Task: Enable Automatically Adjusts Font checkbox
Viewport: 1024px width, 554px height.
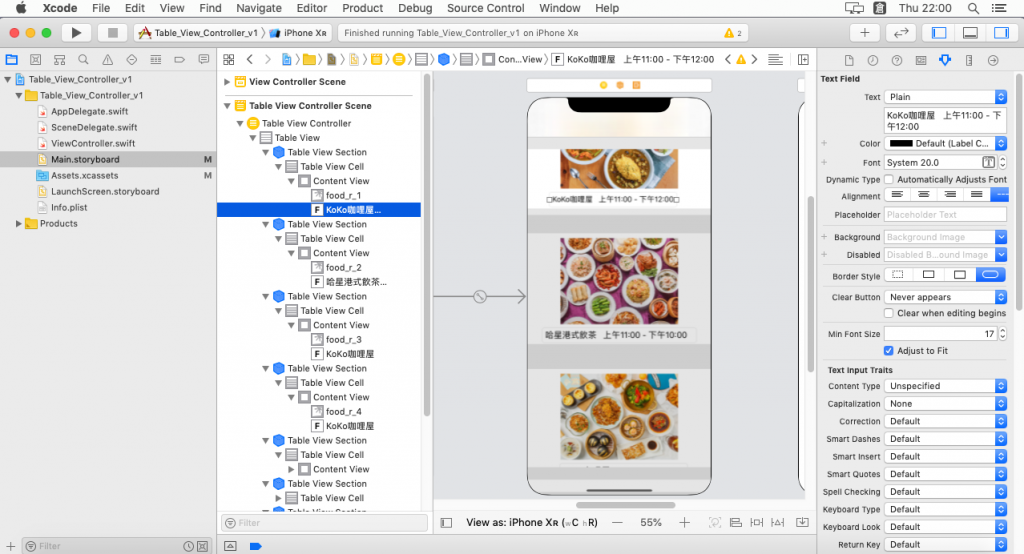Action: click(x=889, y=179)
